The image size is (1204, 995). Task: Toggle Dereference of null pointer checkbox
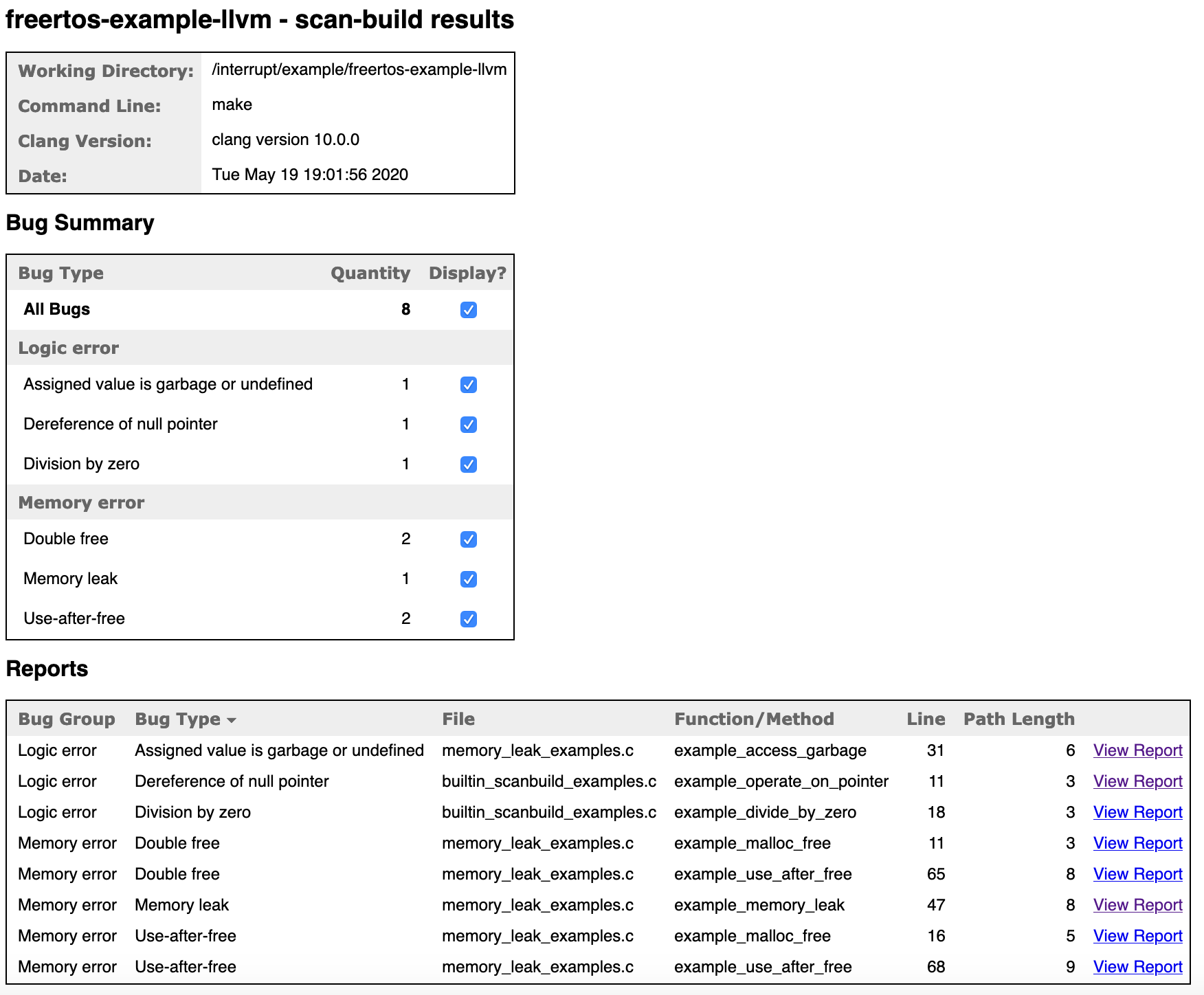pos(468,425)
